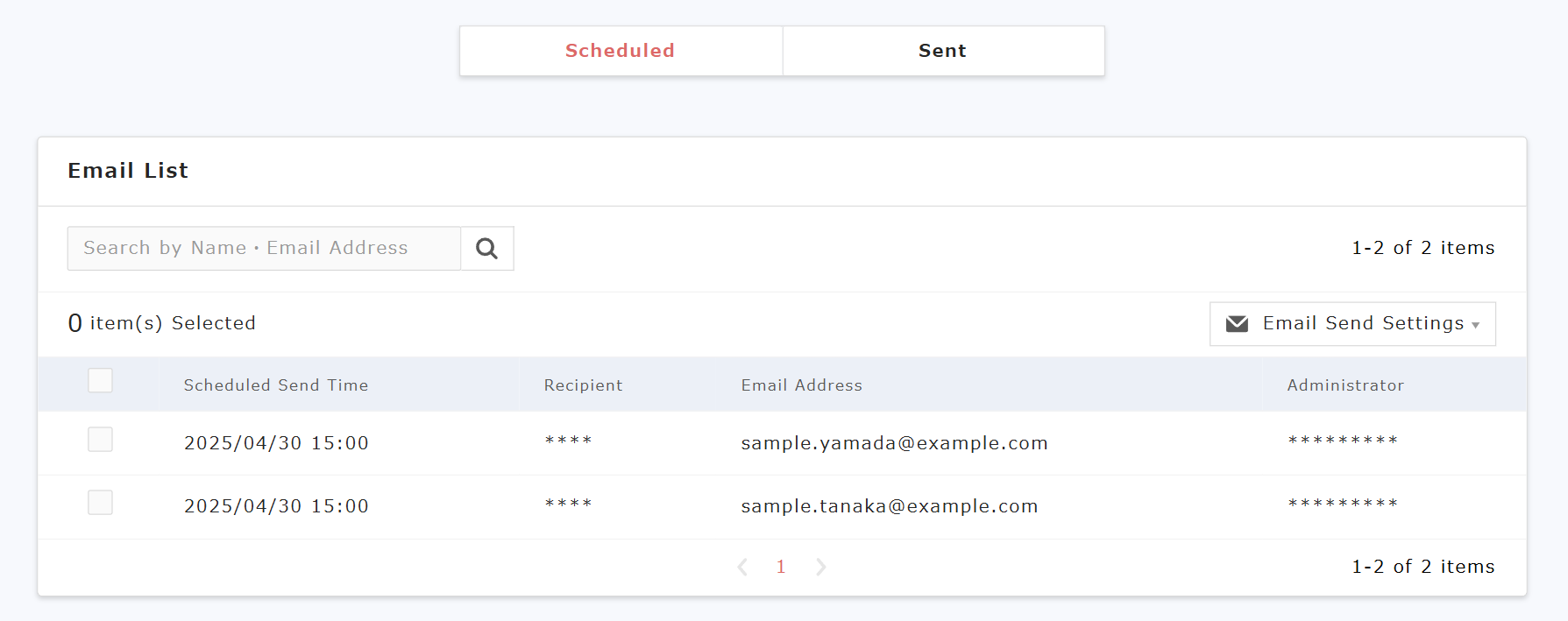Click the magnifying glass search icon
The height and width of the screenshot is (621, 1568).
click(x=486, y=249)
